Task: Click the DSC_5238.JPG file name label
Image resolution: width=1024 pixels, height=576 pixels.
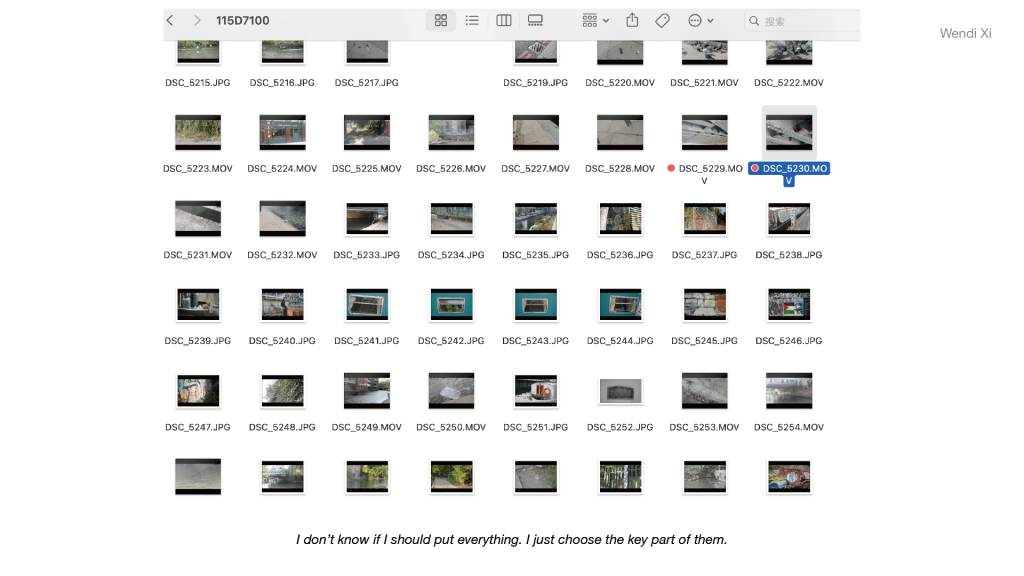Action: coord(789,255)
